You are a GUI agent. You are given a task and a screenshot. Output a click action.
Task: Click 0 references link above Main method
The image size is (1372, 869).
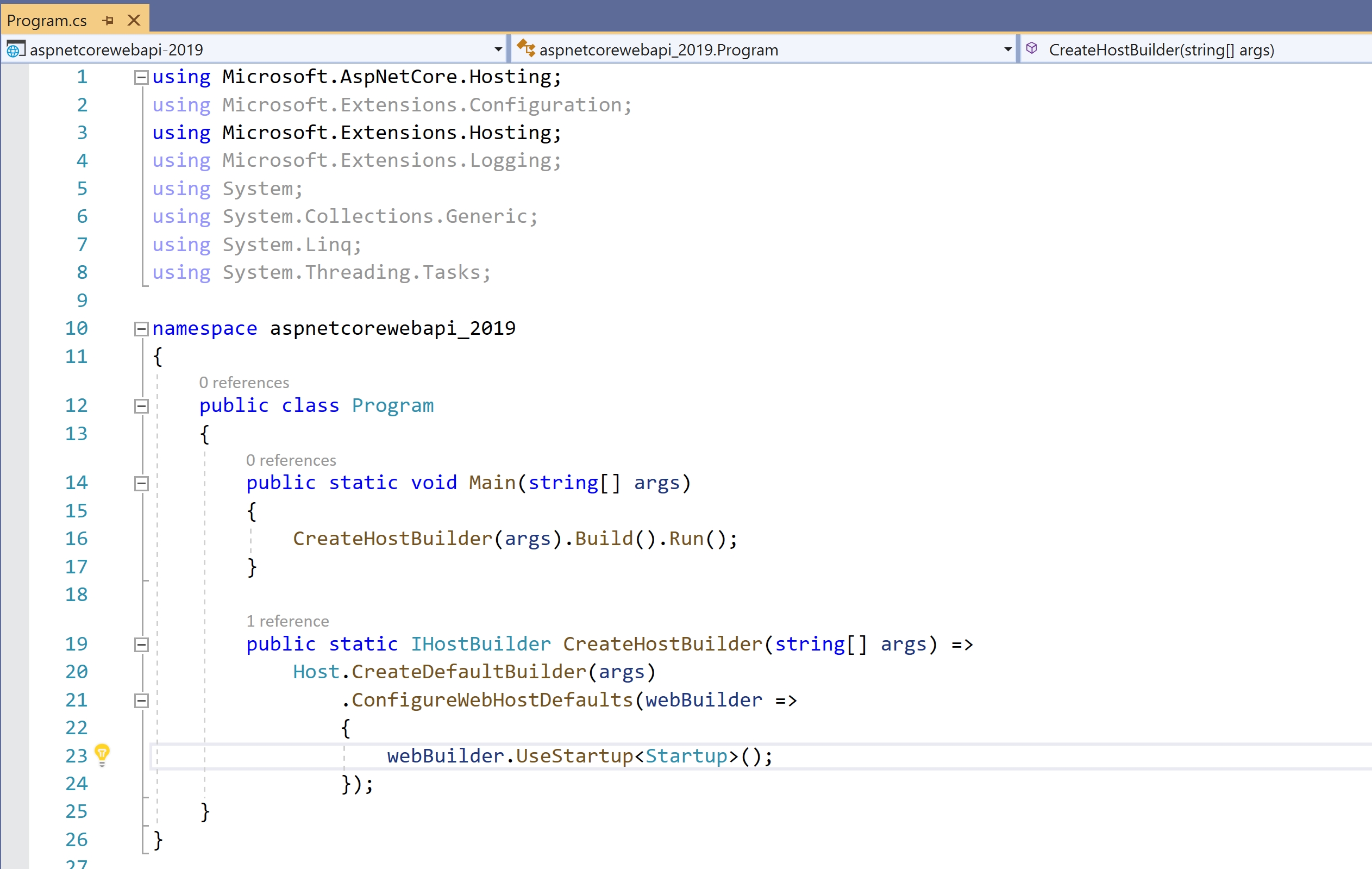(291, 460)
